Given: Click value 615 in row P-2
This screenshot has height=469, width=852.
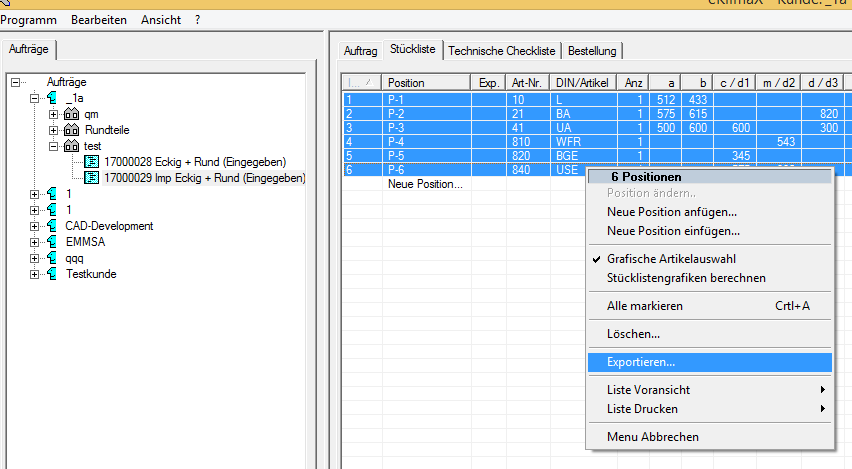Looking at the screenshot, I should coord(697,114).
